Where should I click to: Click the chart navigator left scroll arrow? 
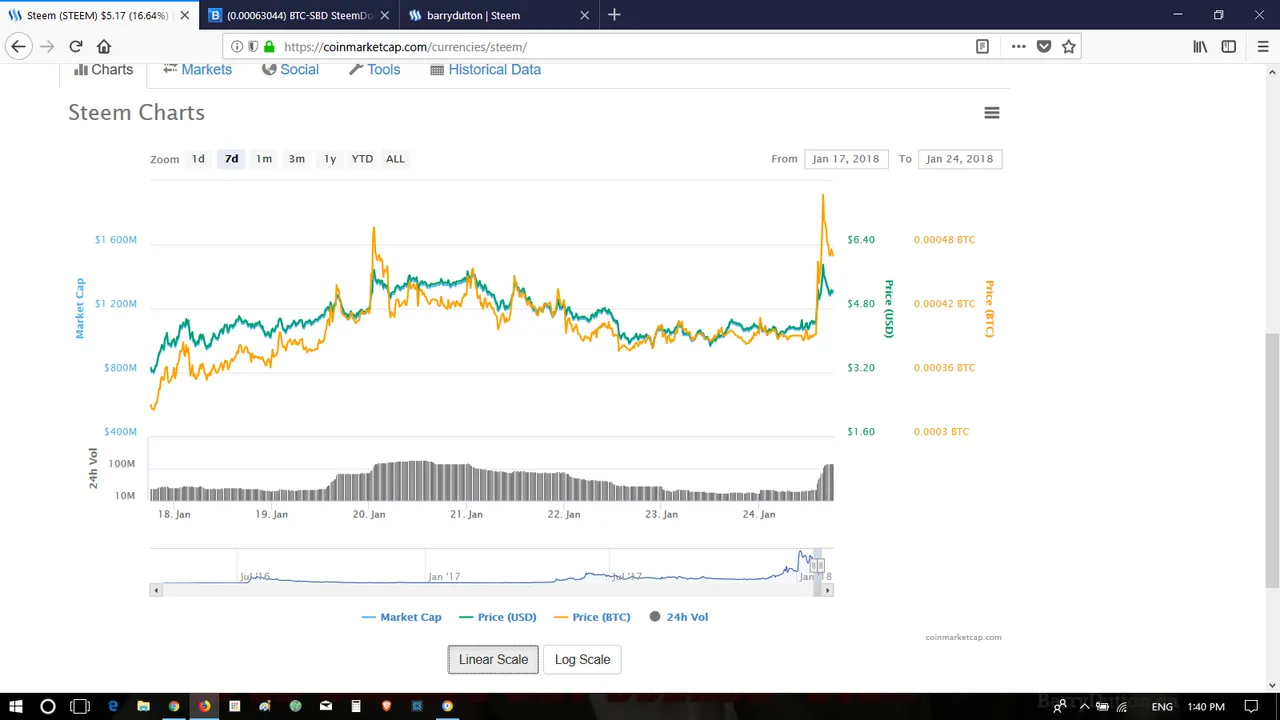click(156, 591)
